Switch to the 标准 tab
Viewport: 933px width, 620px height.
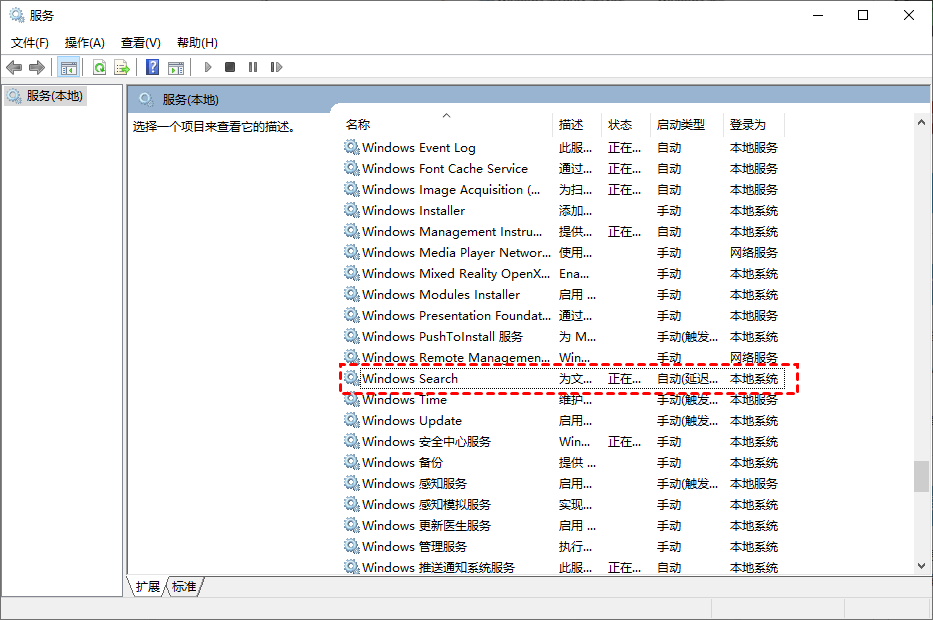183,587
